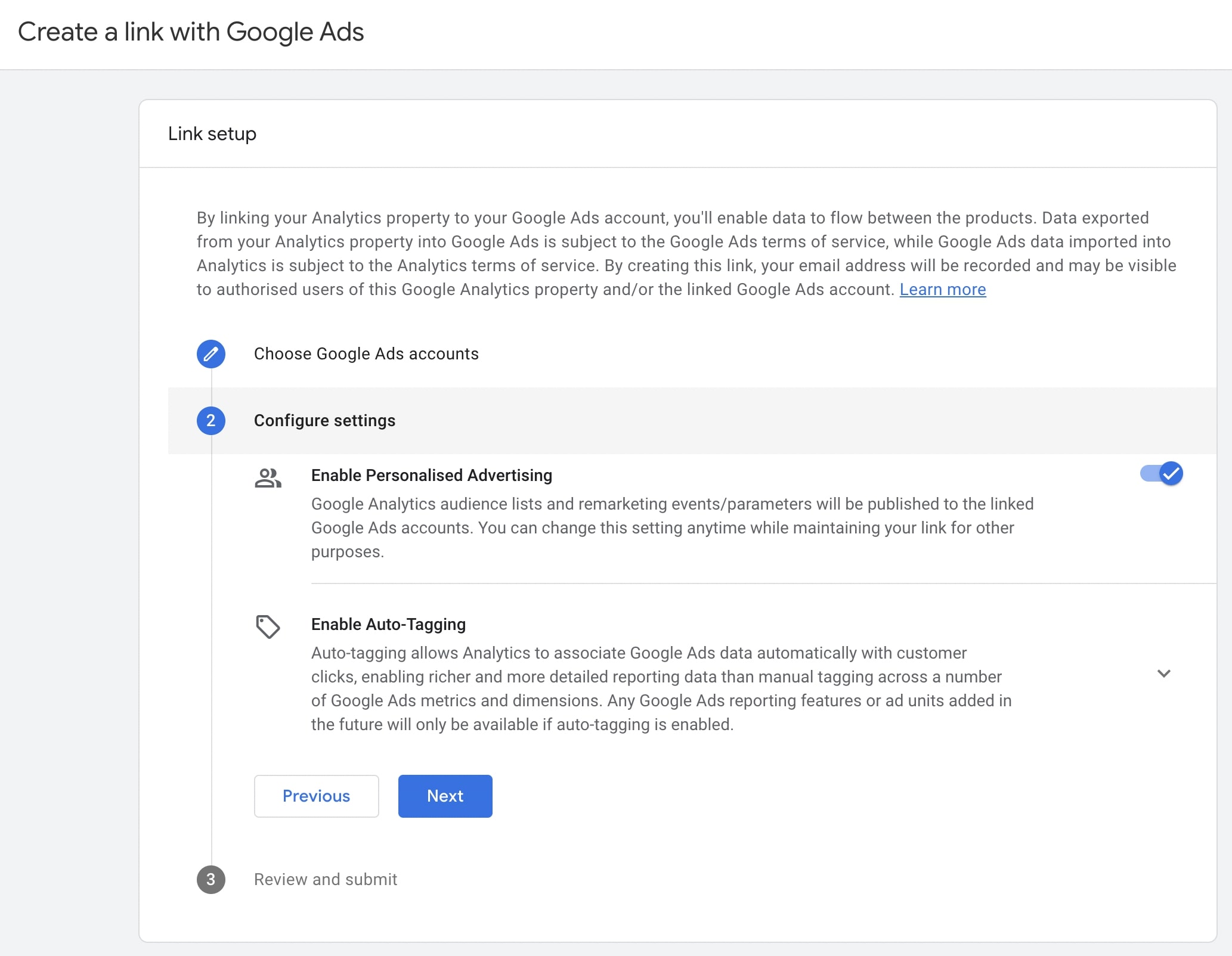Click the Previous button
Viewport: 1232px width, 956px height.
tap(317, 796)
